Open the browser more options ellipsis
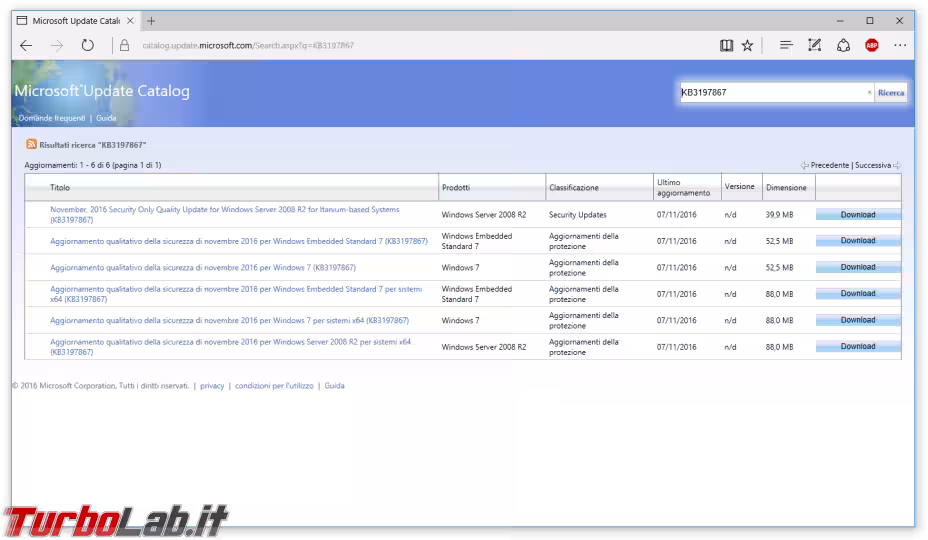 point(900,46)
